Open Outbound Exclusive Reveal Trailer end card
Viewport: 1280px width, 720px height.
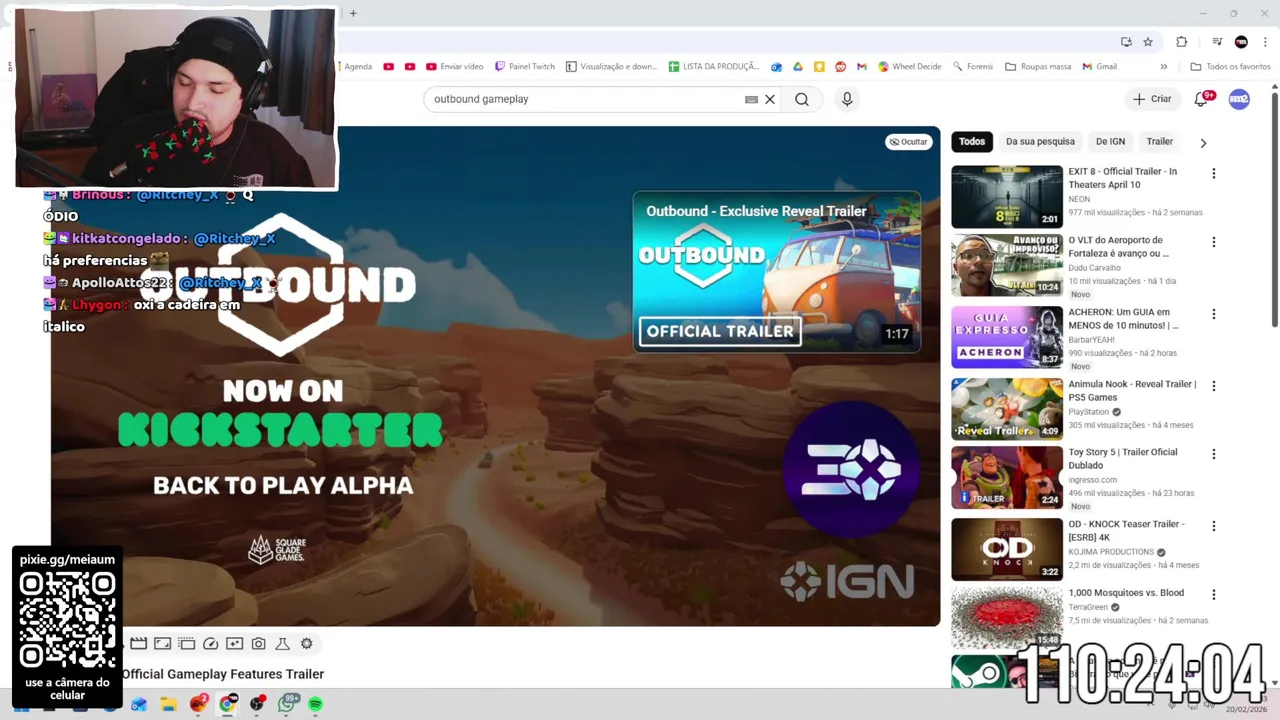777,271
